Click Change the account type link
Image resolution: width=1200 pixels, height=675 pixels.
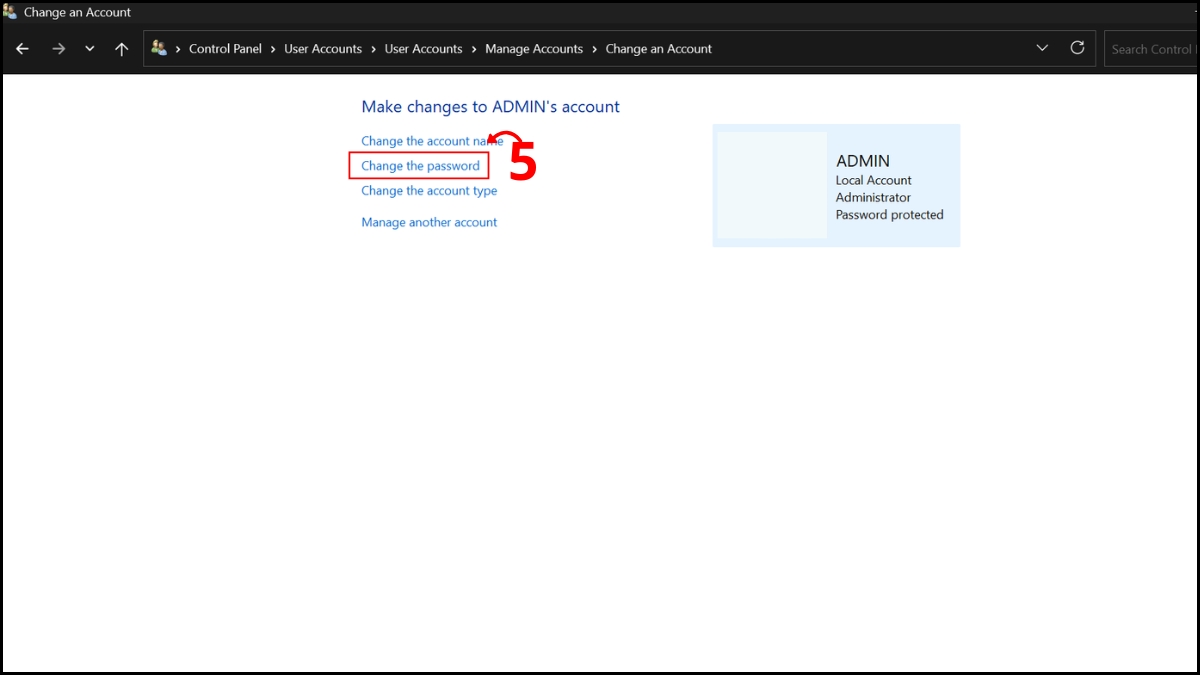[x=429, y=191]
